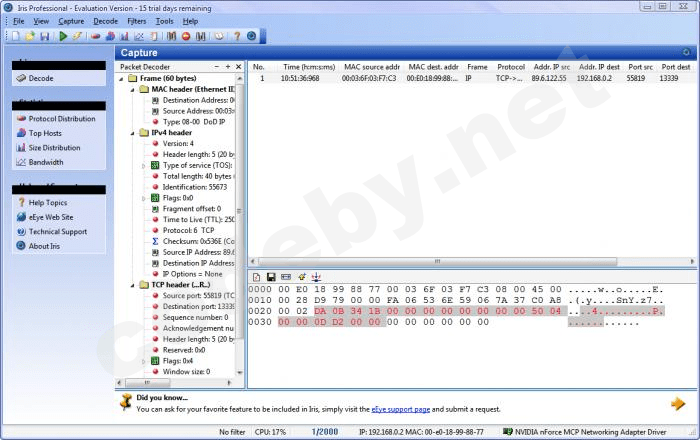Click the Decode button in left sidebar
This screenshot has height=440, width=700.
(x=40, y=78)
